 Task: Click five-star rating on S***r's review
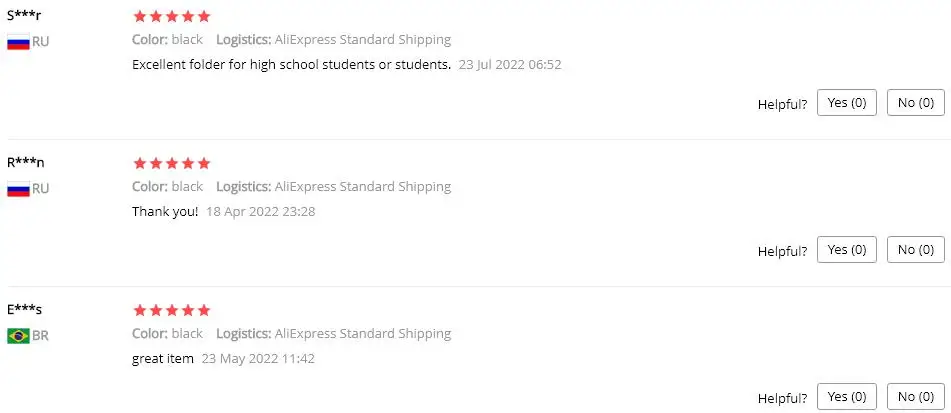click(171, 17)
